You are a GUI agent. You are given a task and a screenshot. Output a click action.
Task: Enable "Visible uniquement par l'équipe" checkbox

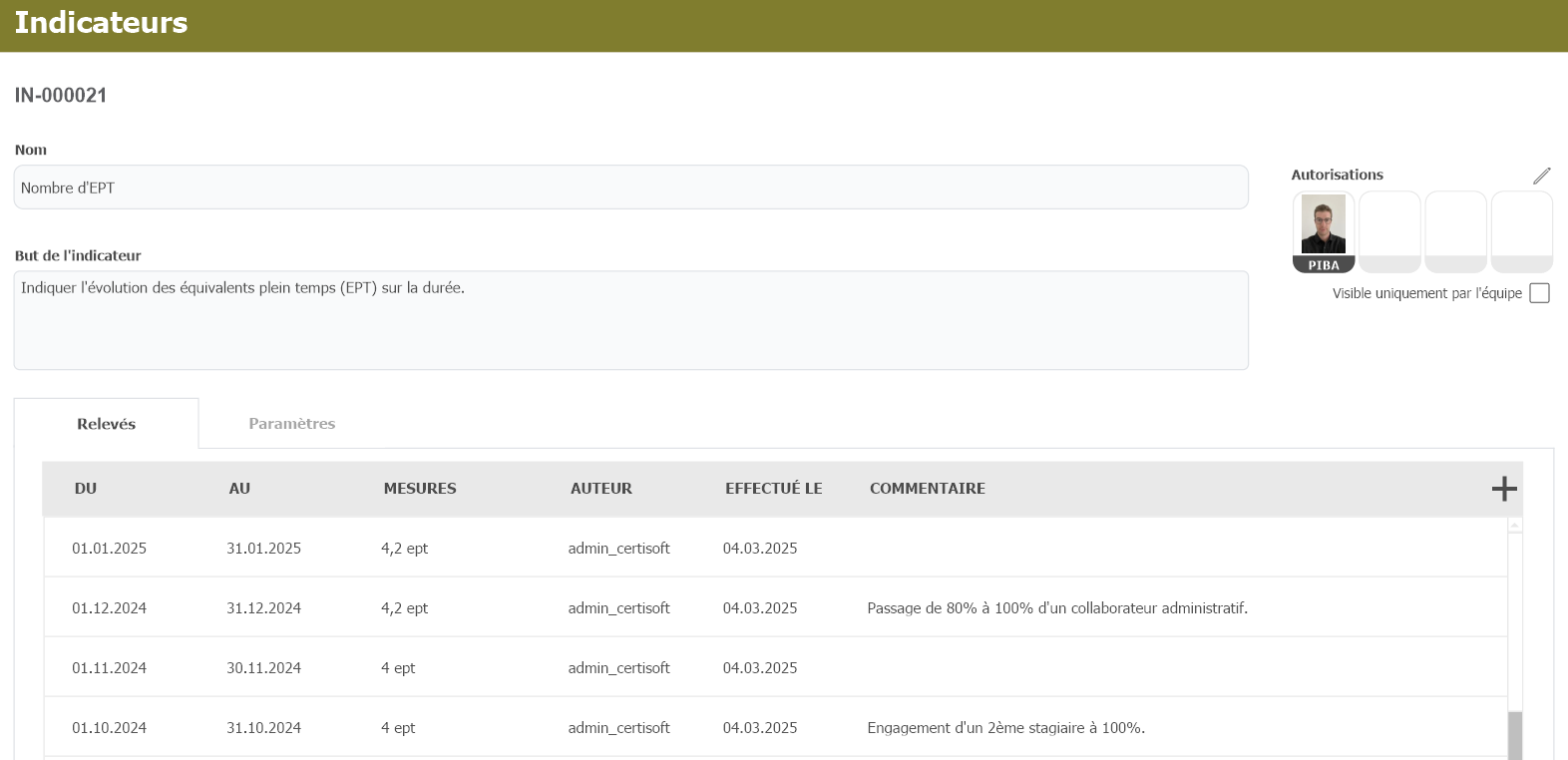click(1539, 293)
